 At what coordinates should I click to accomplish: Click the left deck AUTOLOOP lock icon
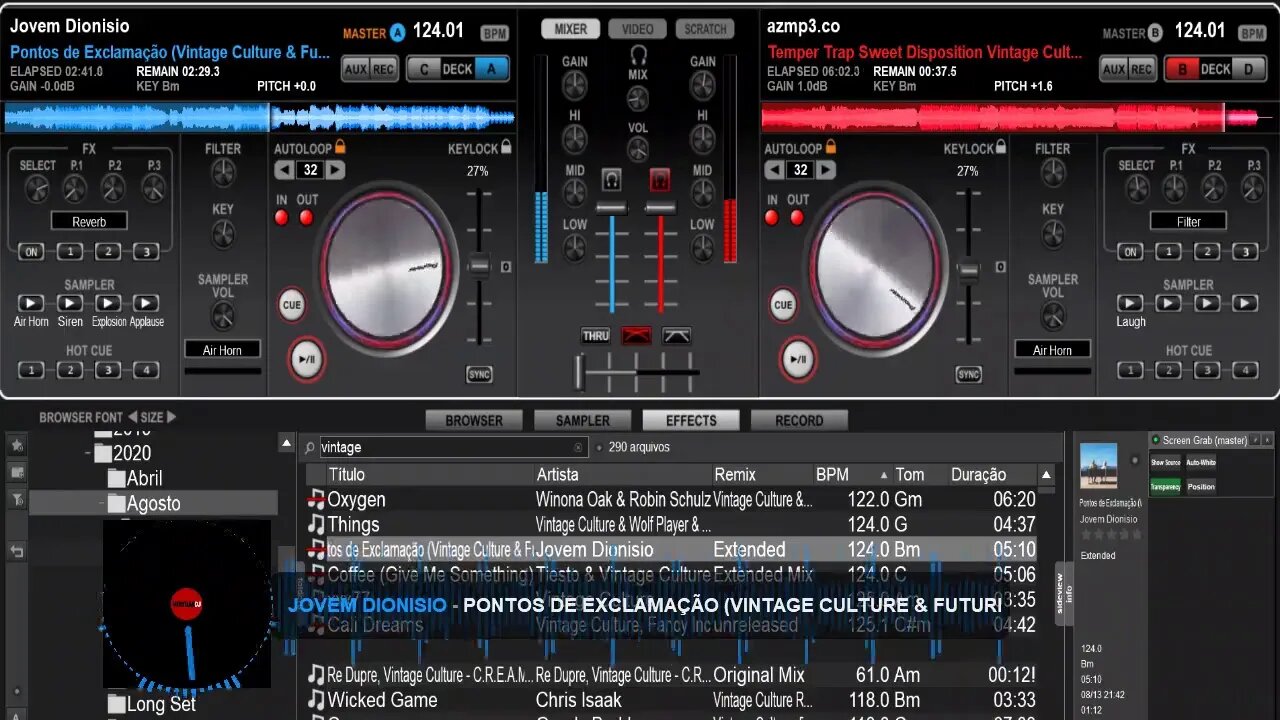coord(340,147)
